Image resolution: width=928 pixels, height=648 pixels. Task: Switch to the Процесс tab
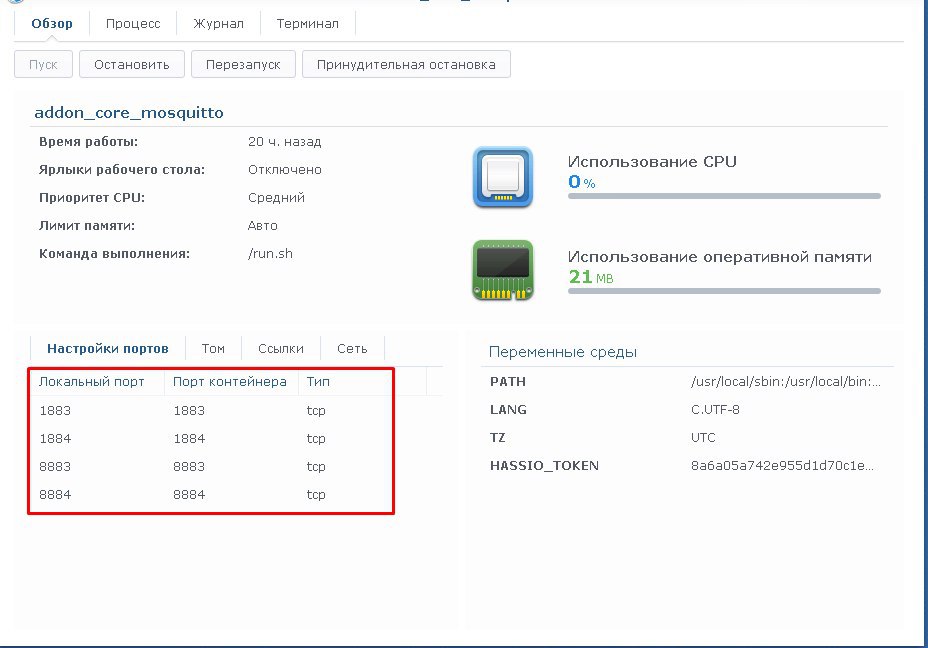pyautogui.click(x=133, y=24)
